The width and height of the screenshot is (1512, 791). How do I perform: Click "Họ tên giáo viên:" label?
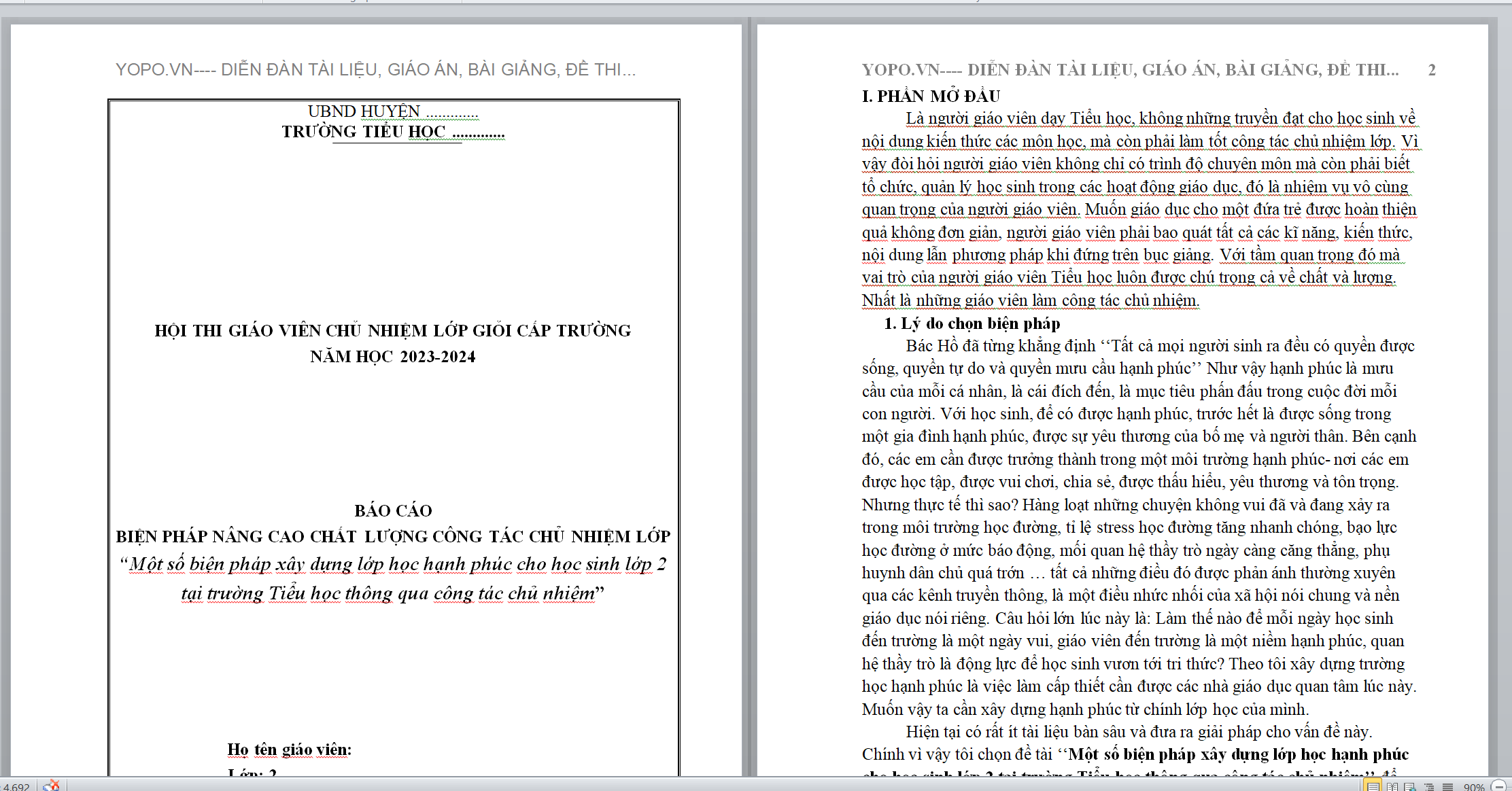[290, 750]
